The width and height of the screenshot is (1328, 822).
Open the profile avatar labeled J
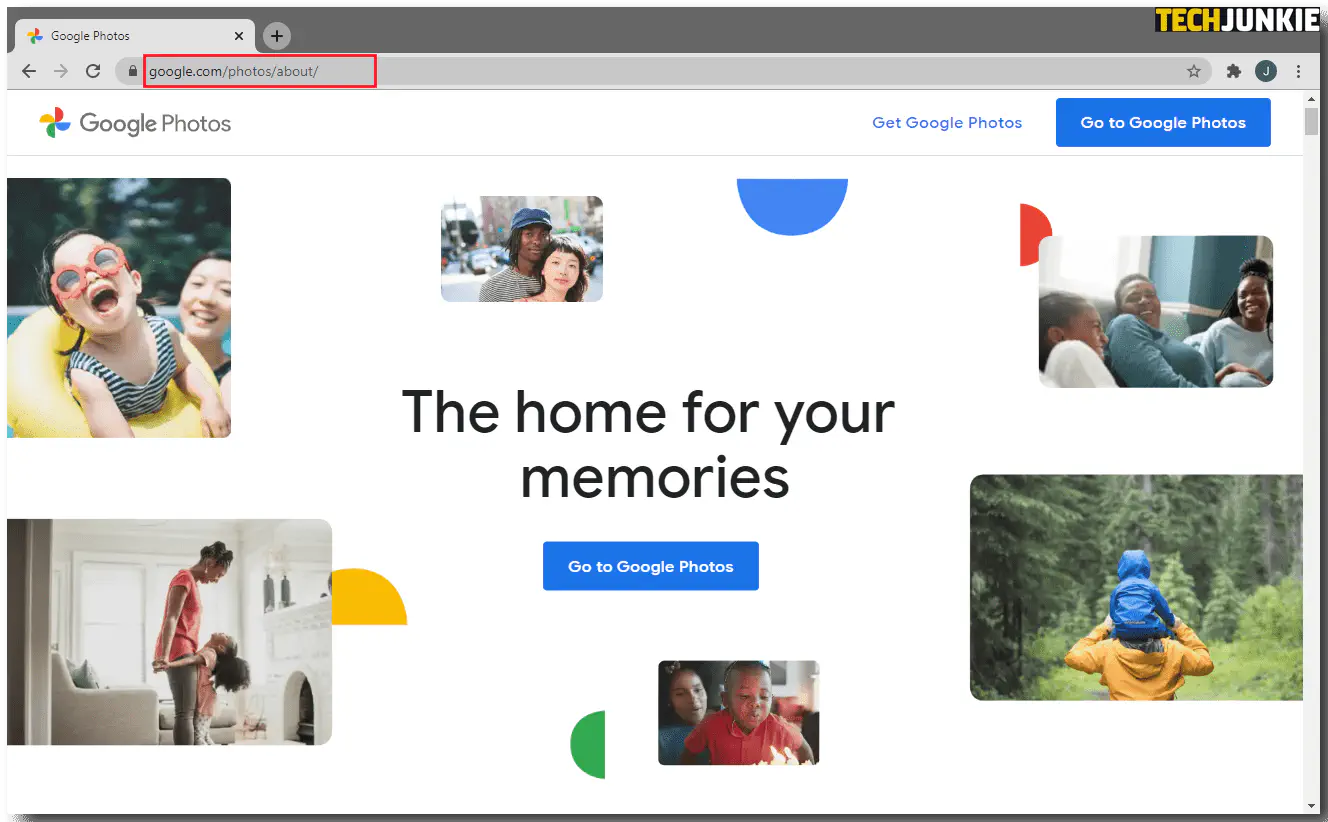[x=1266, y=71]
